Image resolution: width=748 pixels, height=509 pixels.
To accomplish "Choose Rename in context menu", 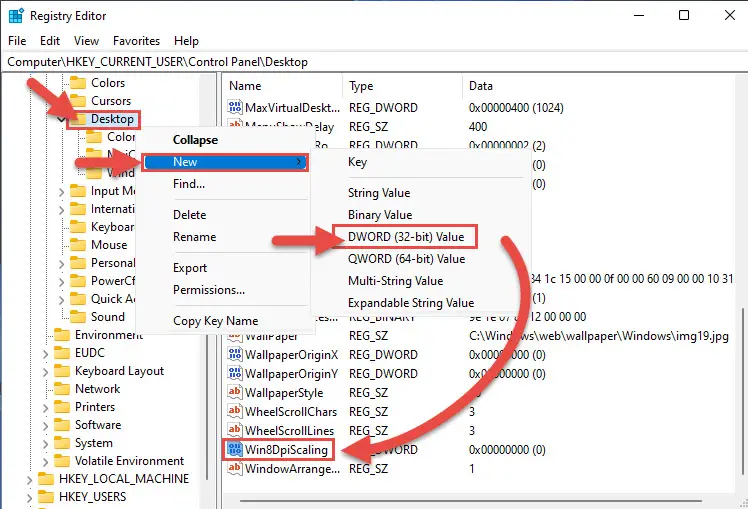I will (195, 237).
